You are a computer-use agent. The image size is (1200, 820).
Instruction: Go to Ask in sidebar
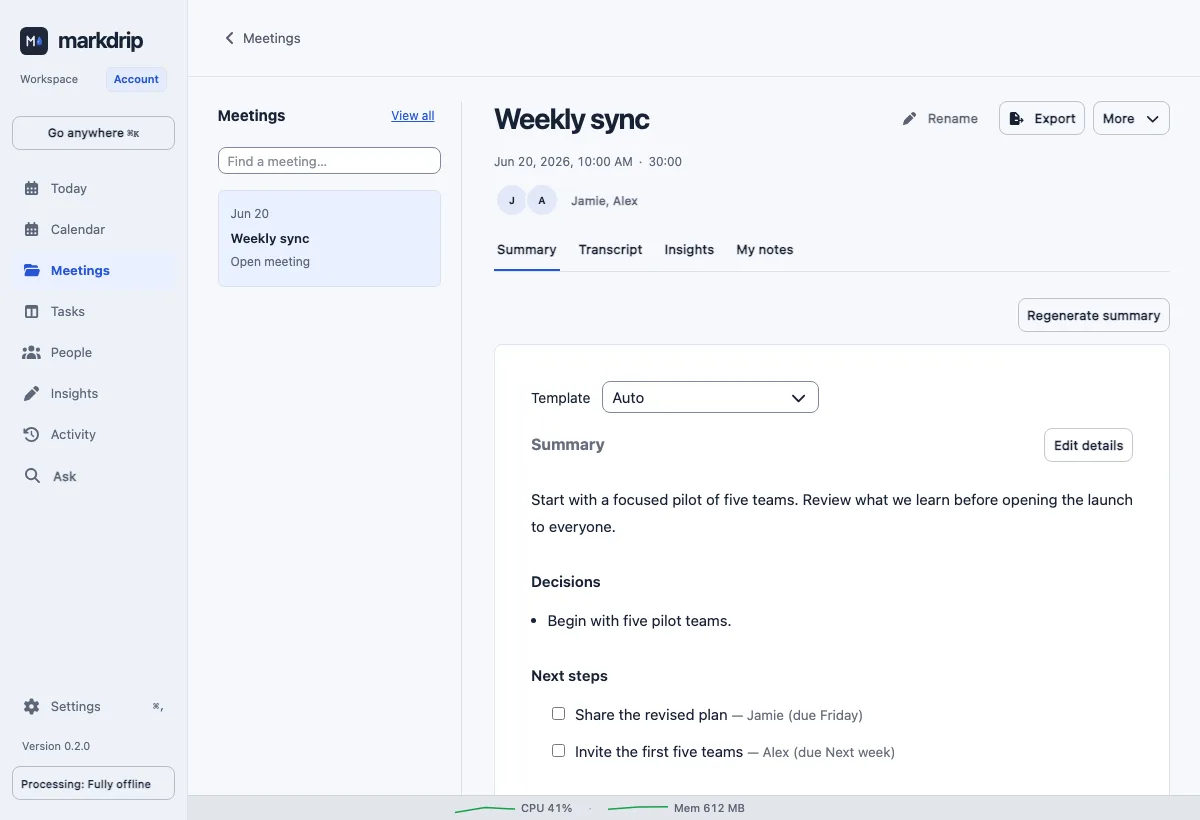tap(65, 476)
